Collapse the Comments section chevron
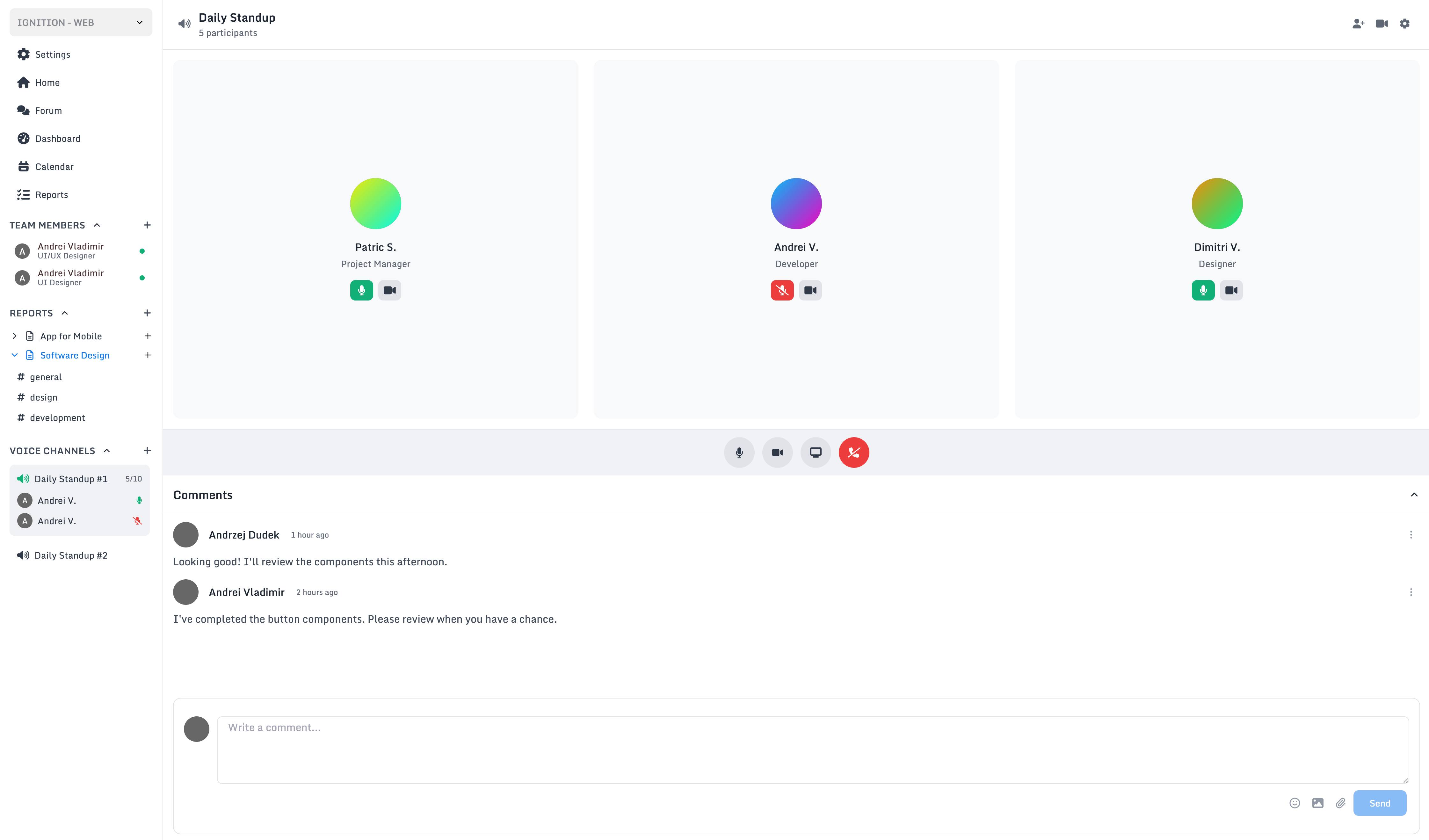This screenshot has width=1429, height=840. 1414,495
